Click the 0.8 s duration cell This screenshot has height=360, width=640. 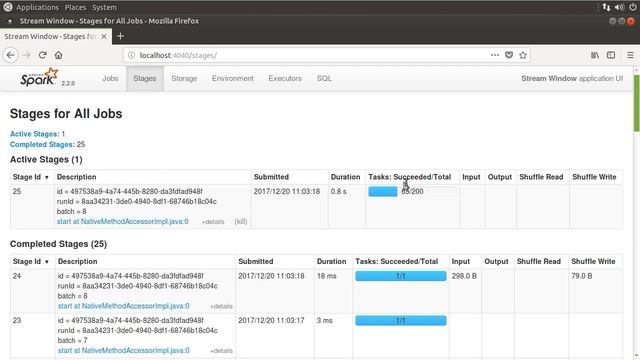point(338,191)
